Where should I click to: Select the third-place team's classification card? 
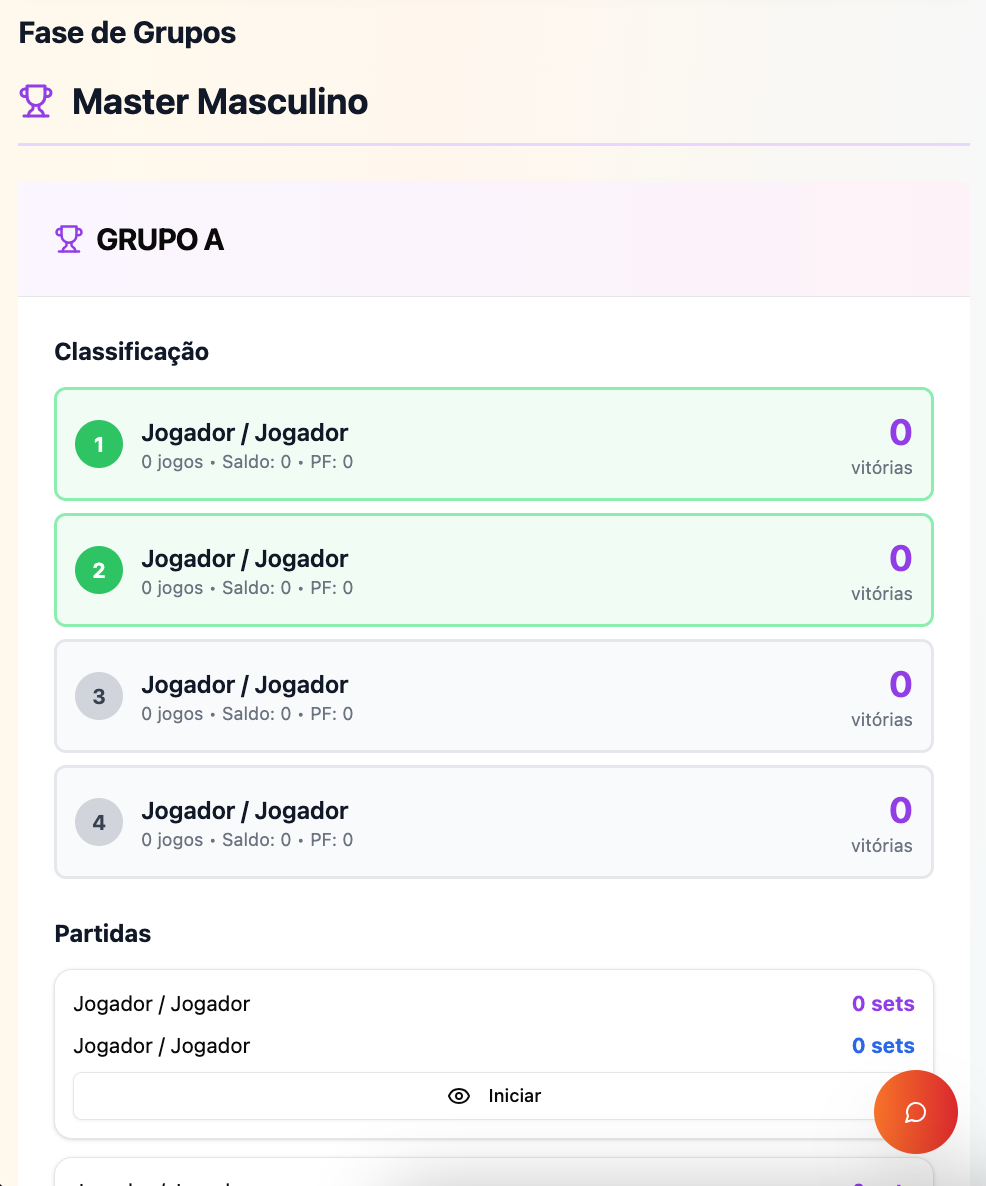coord(494,696)
